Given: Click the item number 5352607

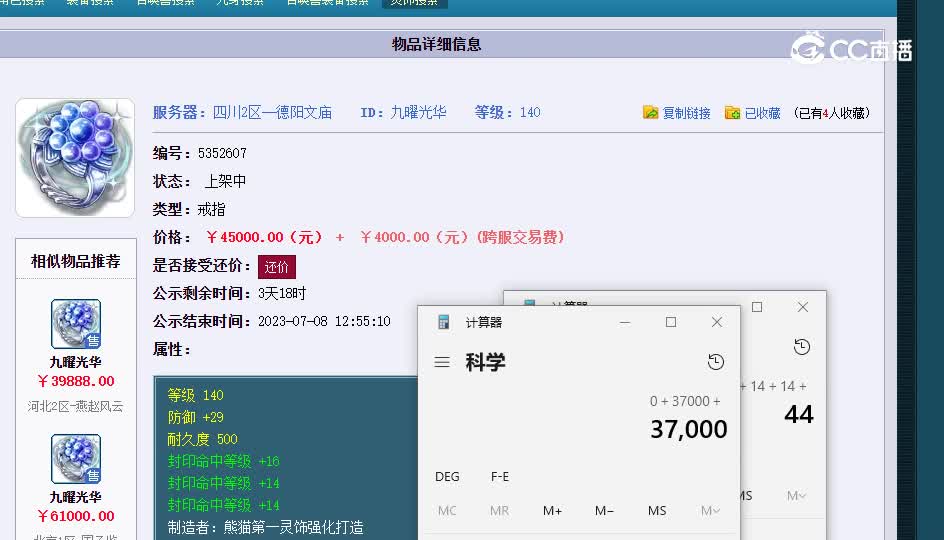Looking at the screenshot, I should 222,154.
